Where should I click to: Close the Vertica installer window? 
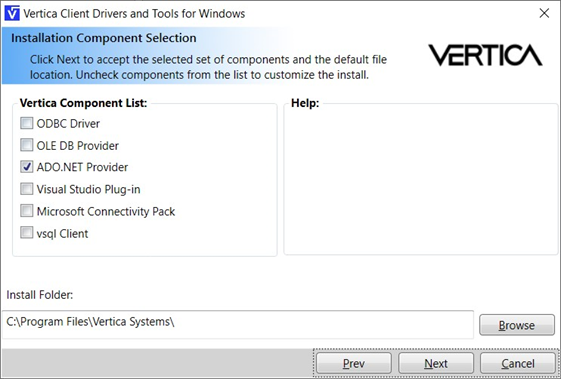[544, 13]
